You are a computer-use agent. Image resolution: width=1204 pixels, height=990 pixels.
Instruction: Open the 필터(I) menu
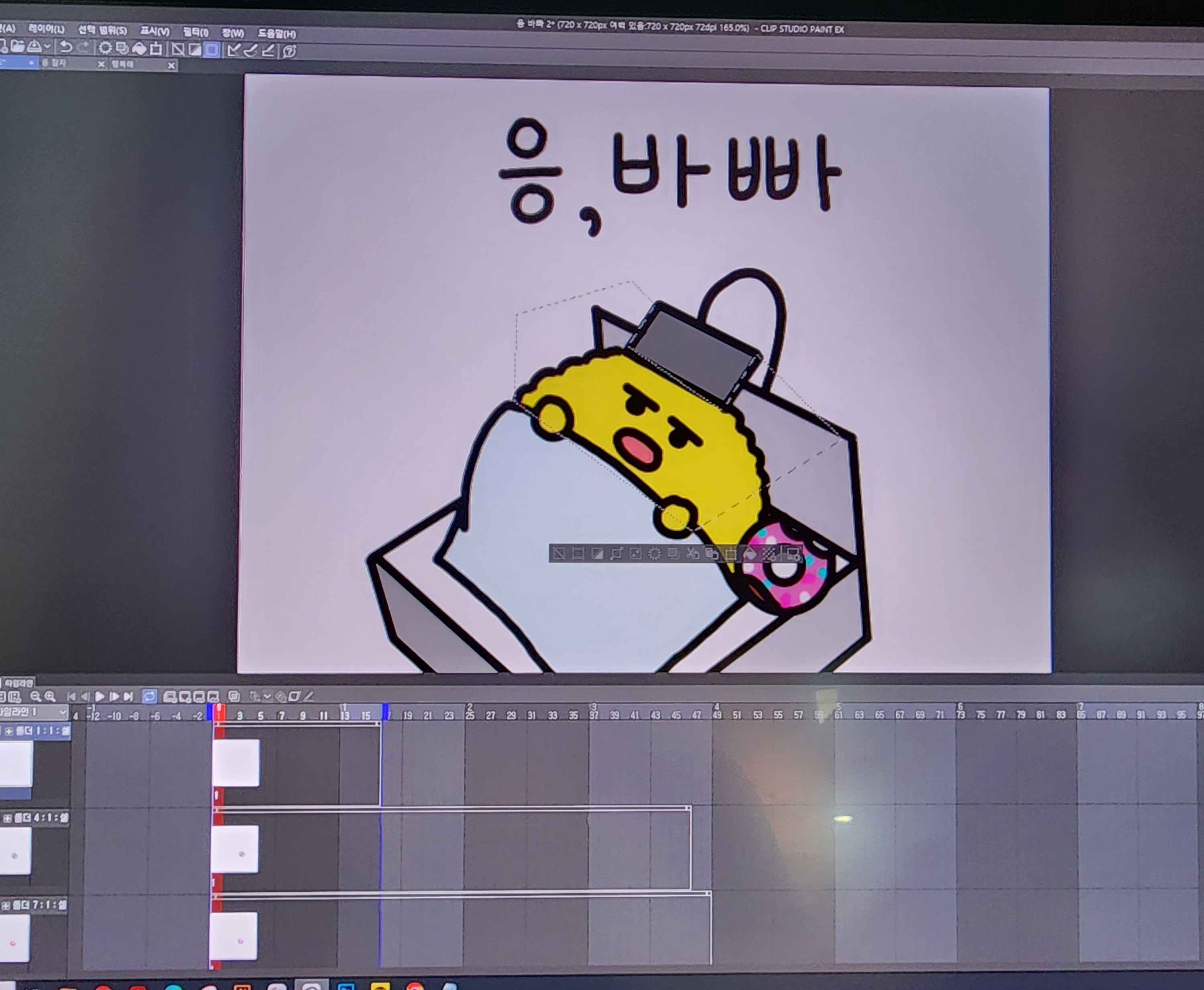point(195,33)
